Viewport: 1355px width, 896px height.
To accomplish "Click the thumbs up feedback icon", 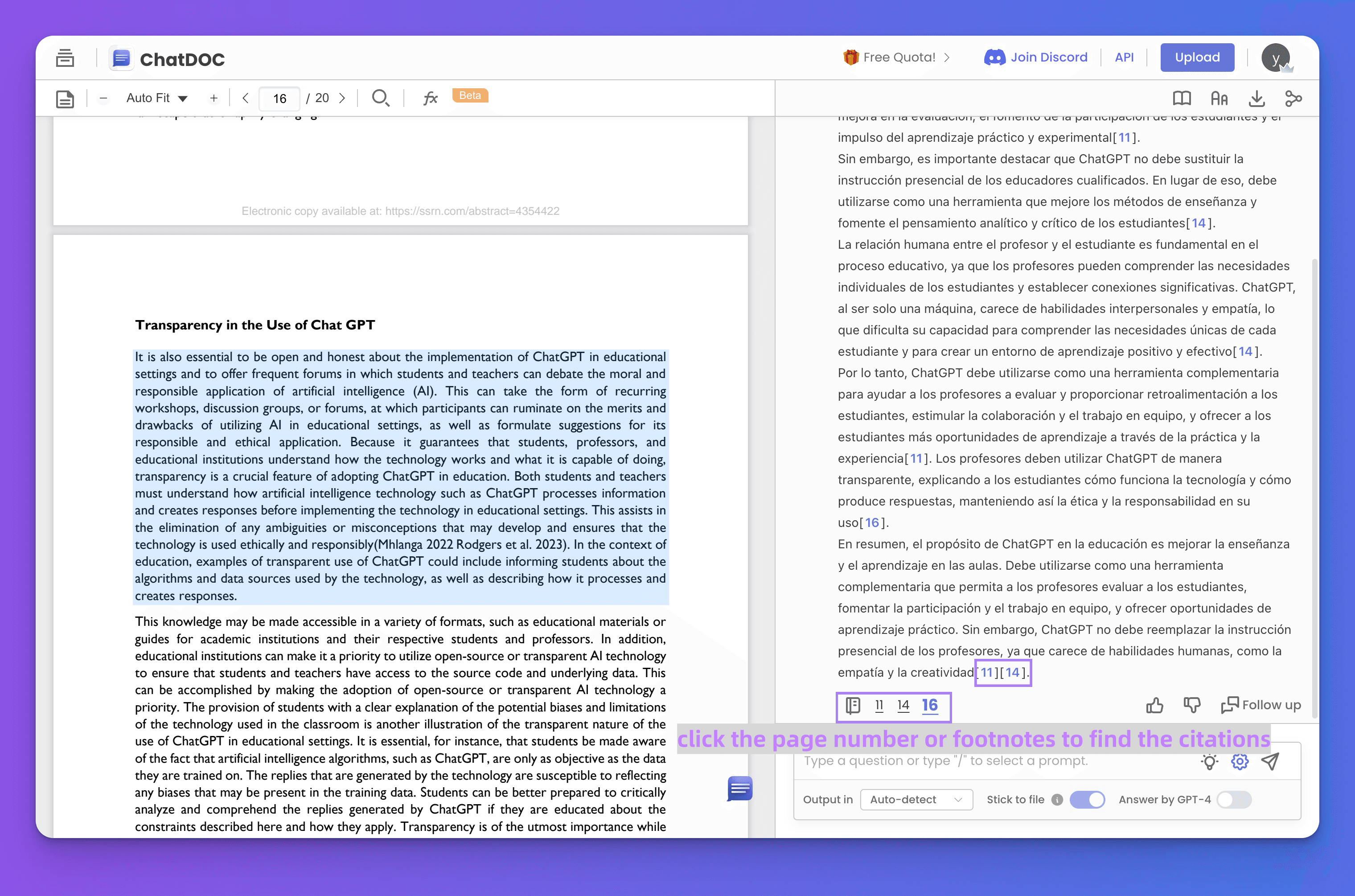I will [1154, 705].
